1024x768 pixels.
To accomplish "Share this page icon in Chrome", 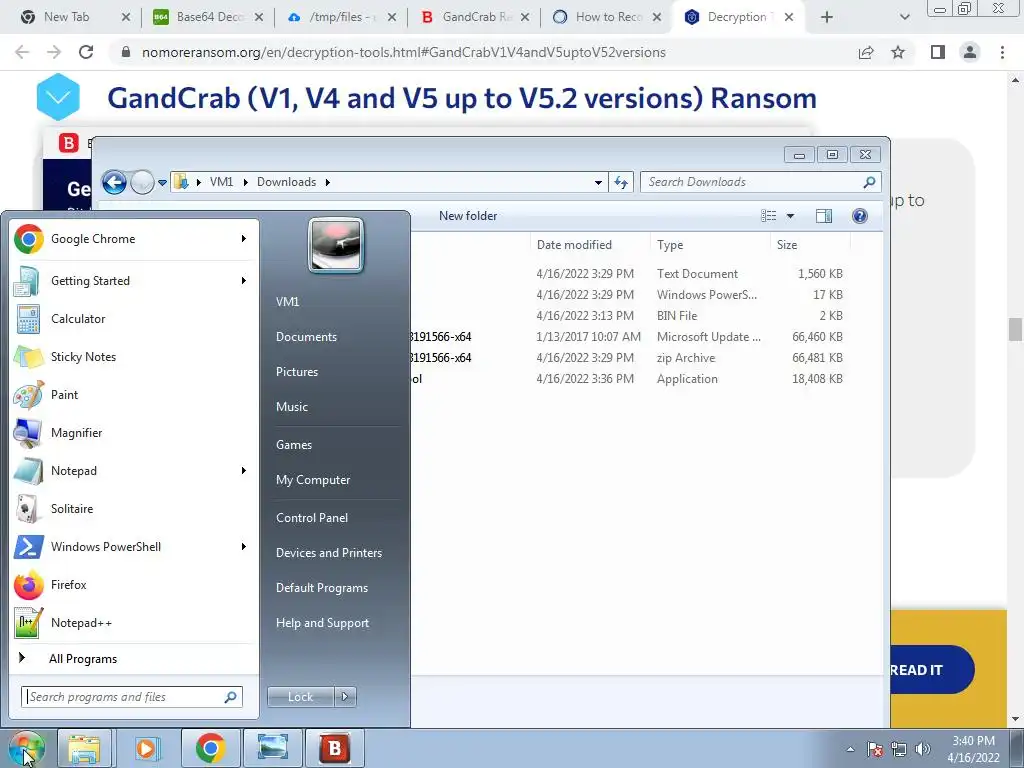I will [866, 52].
